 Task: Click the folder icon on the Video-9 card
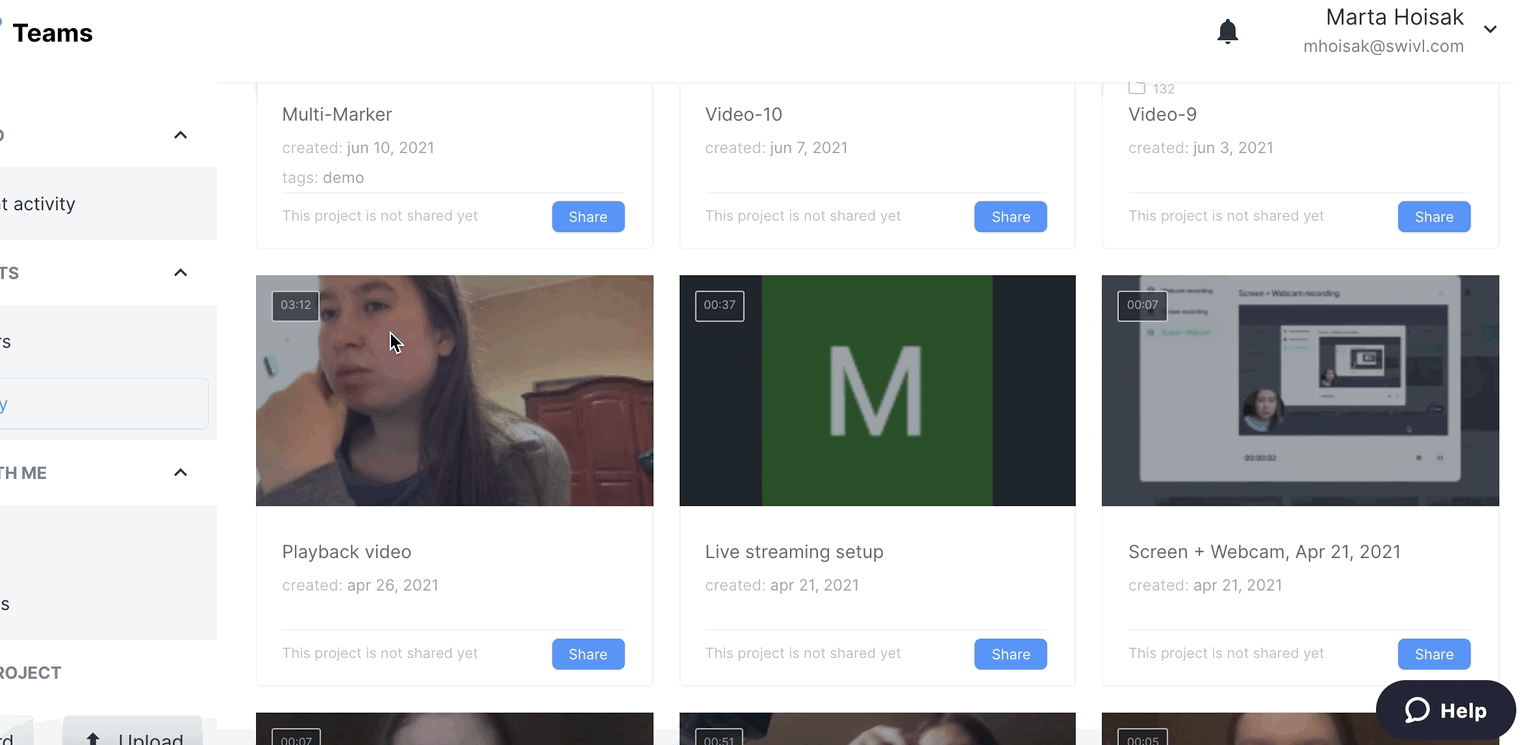pos(1137,88)
